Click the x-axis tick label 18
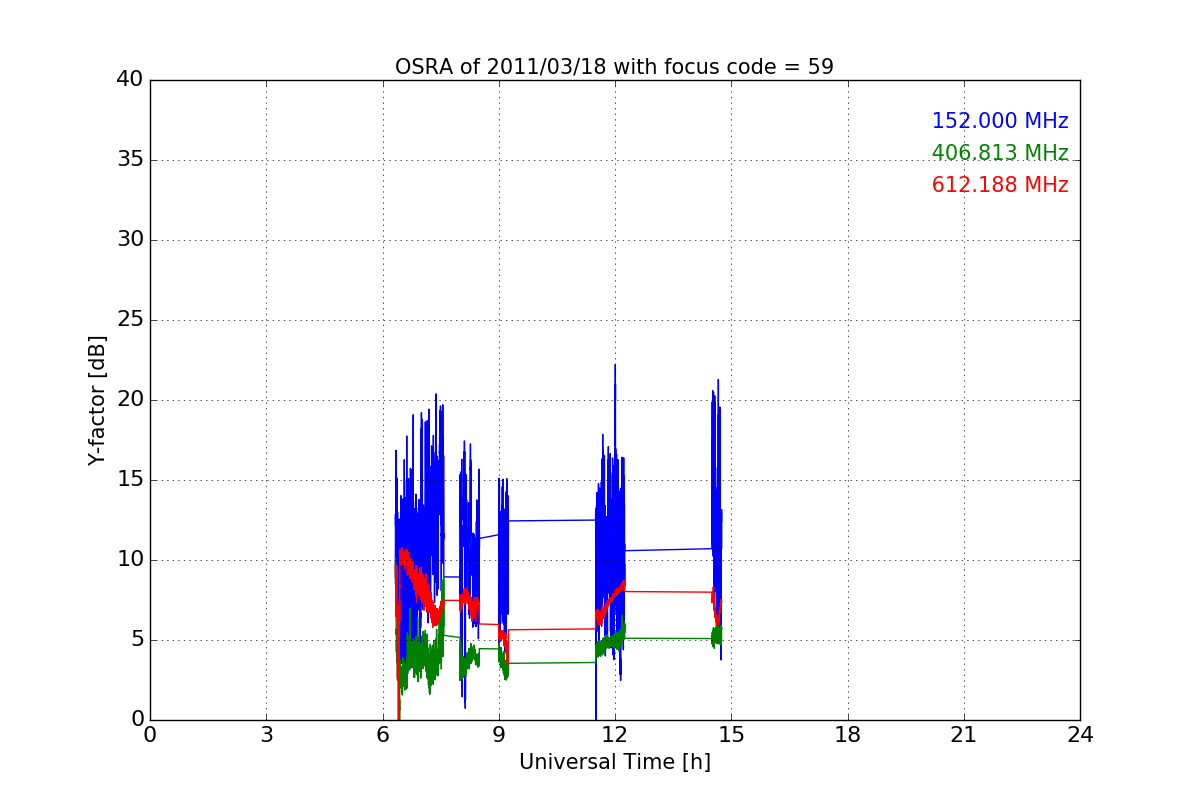1200x800 pixels. click(848, 735)
